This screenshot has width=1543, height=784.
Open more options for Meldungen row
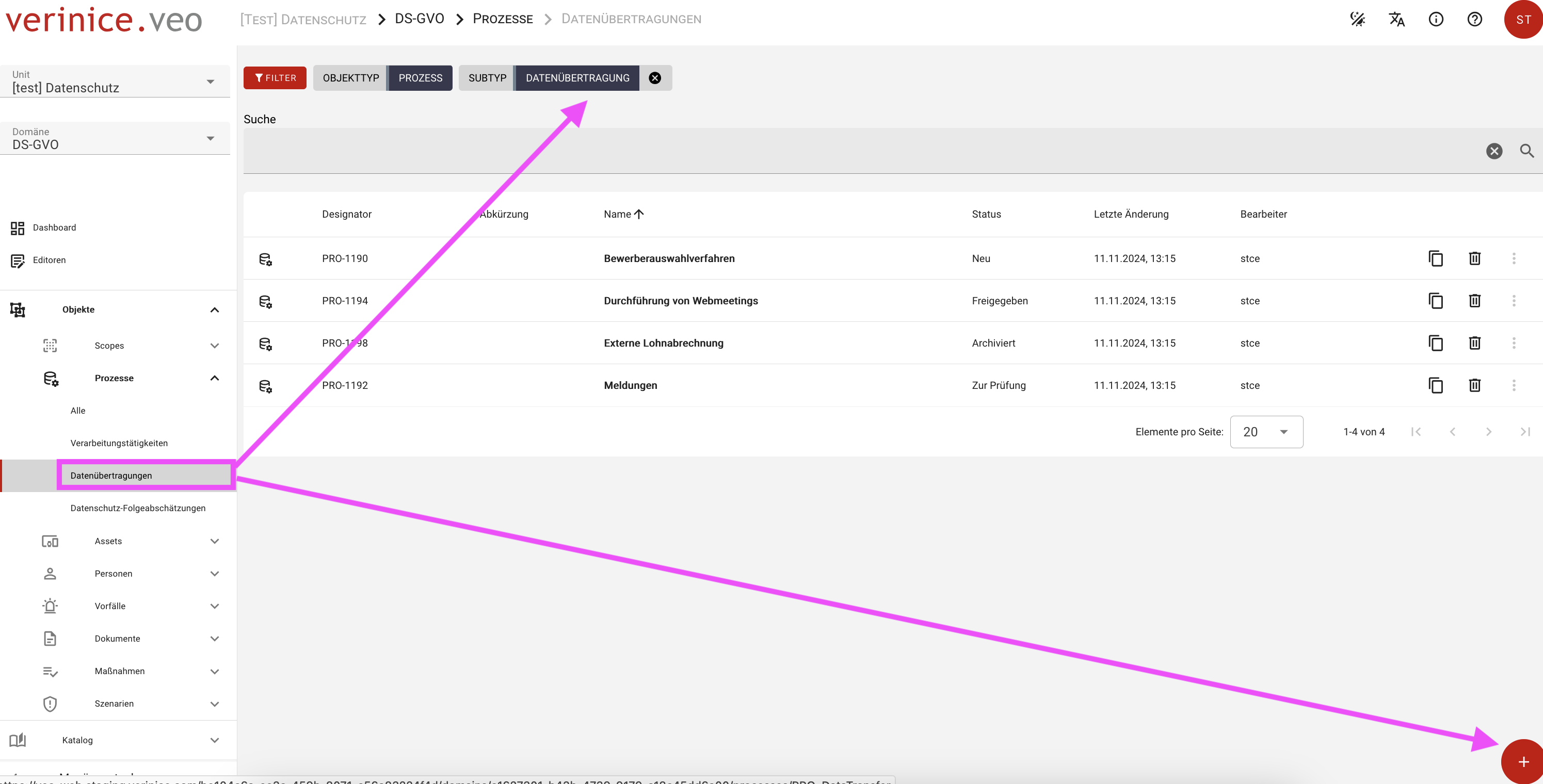coord(1513,385)
